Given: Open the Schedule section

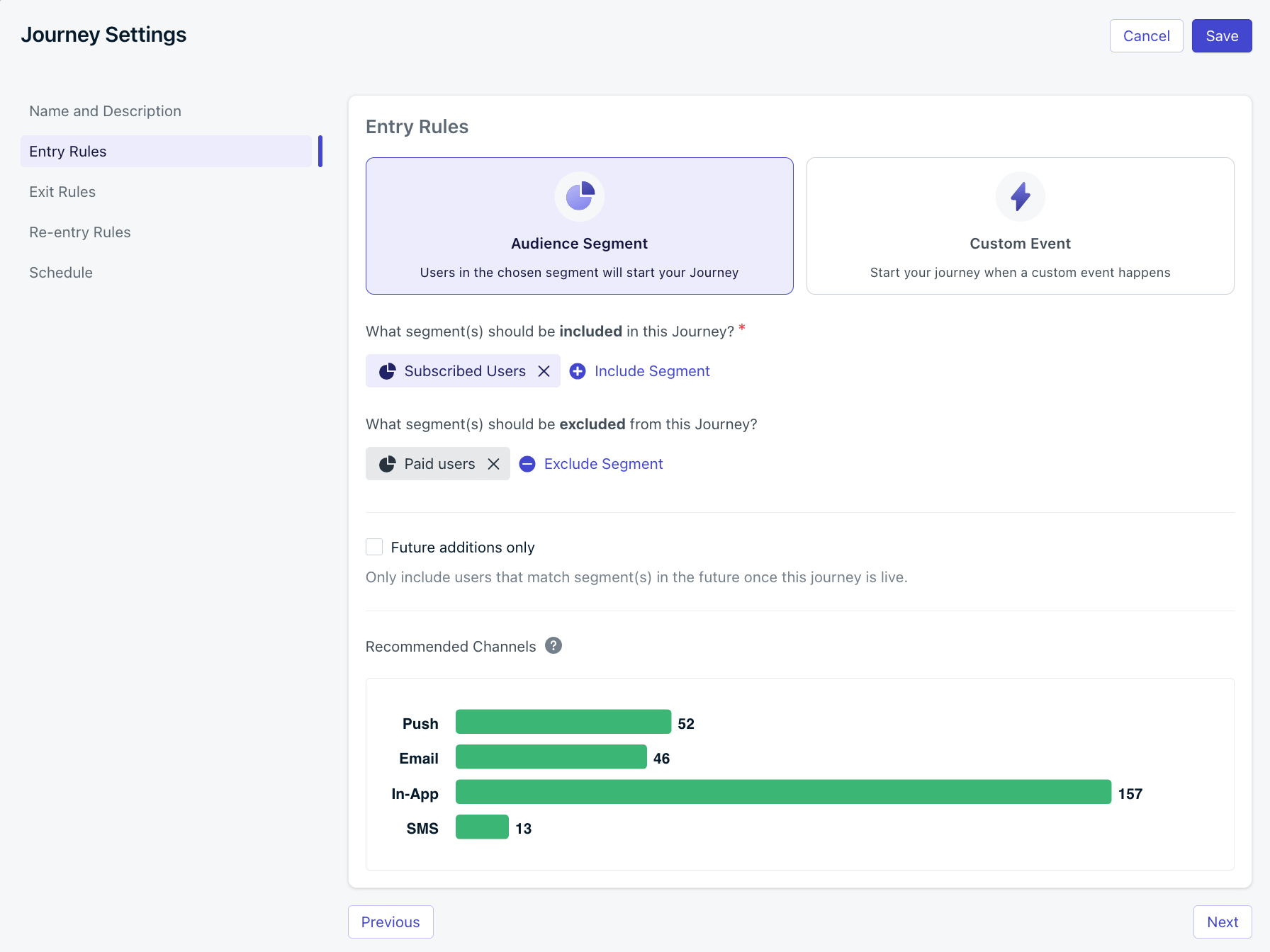Looking at the screenshot, I should tap(60, 272).
